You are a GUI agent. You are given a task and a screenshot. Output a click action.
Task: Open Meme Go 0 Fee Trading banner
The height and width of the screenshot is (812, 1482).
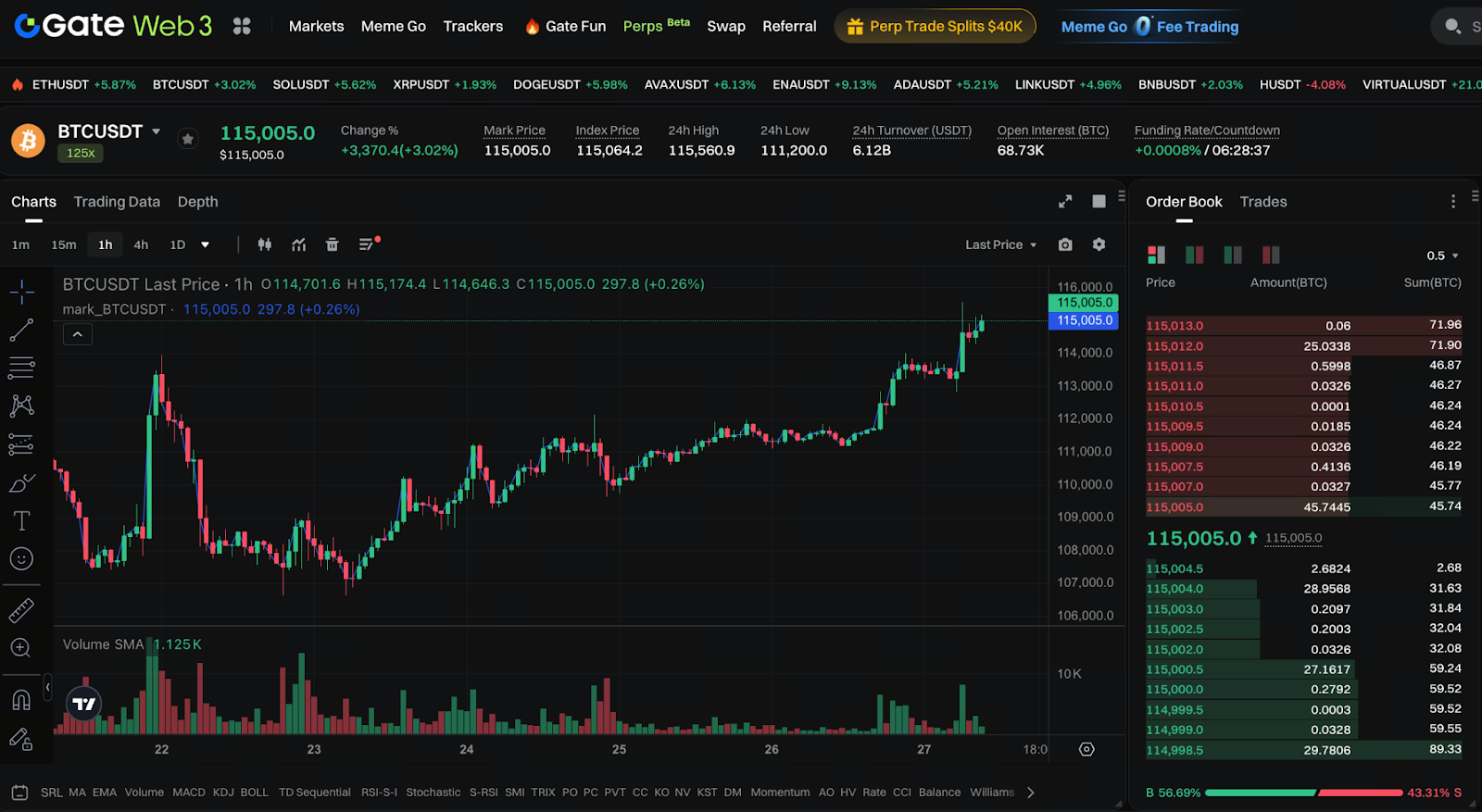tap(1149, 26)
